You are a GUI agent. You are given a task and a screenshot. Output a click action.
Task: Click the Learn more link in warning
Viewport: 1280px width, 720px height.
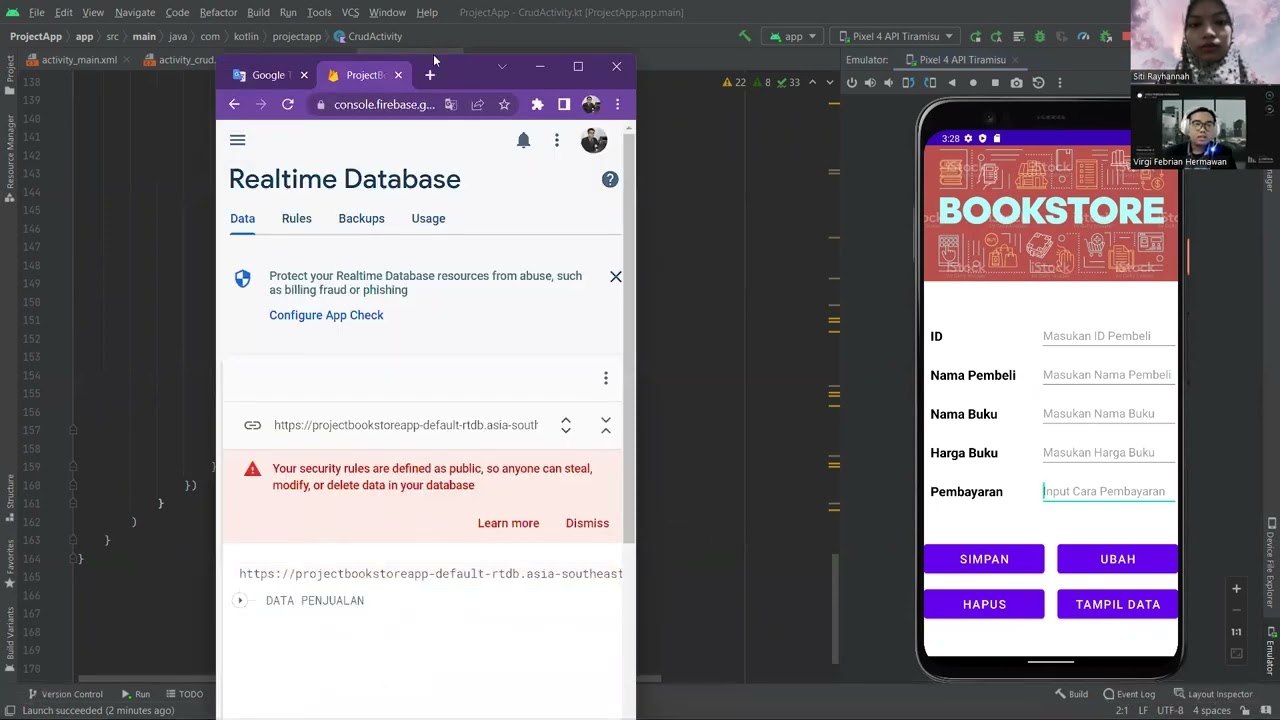click(x=508, y=523)
